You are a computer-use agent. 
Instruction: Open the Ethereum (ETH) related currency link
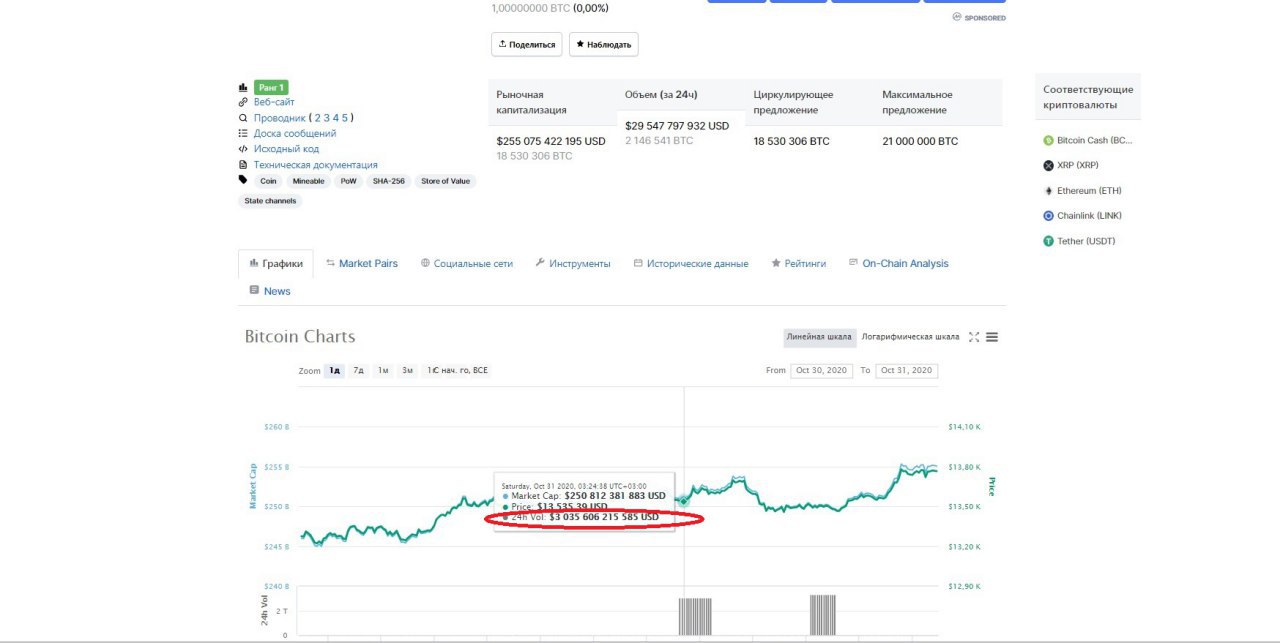[x=1089, y=191]
